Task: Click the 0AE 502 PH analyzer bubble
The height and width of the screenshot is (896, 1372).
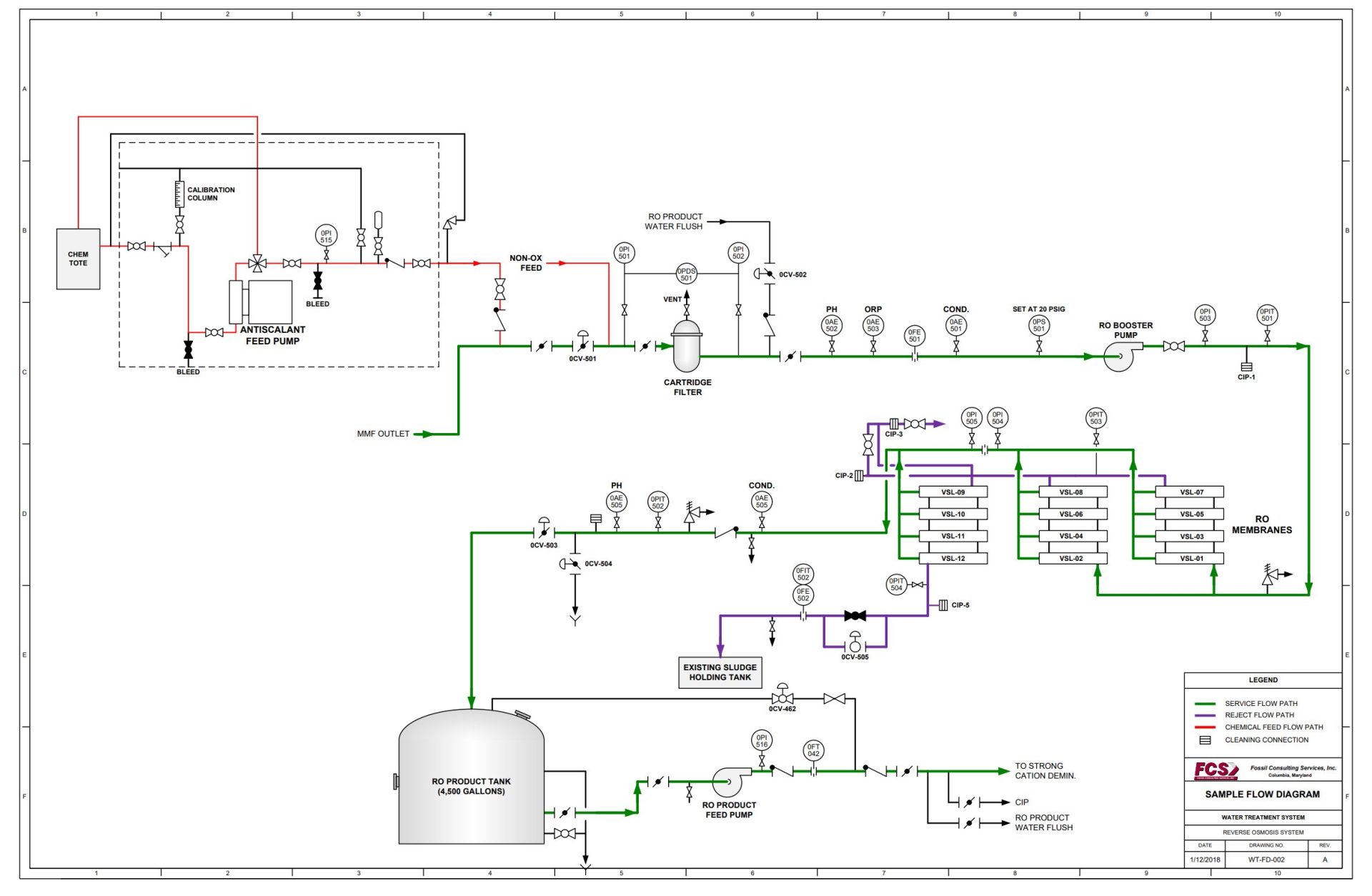Action: point(832,326)
